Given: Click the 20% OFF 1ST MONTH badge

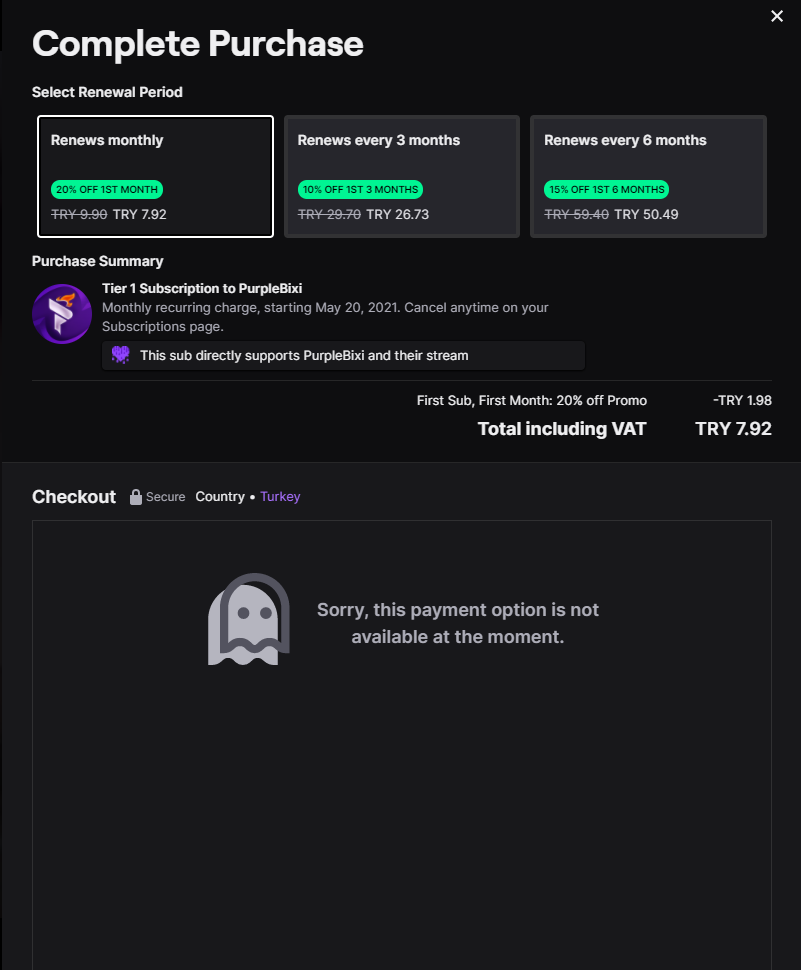Looking at the screenshot, I should 107,189.
